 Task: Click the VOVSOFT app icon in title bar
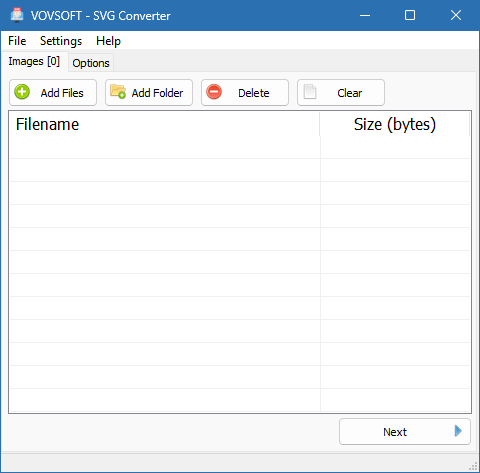(x=17, y=15)
